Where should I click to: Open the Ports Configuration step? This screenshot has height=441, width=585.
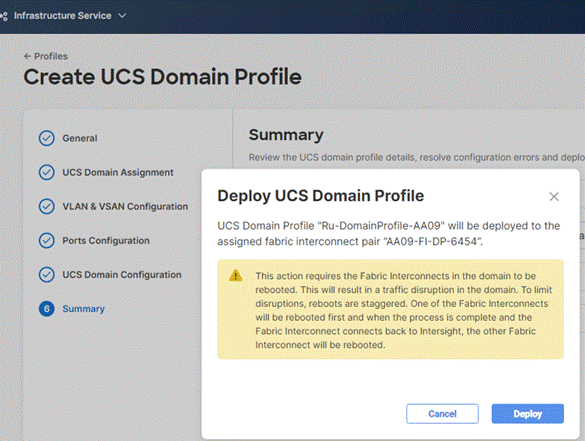(106, 241)
